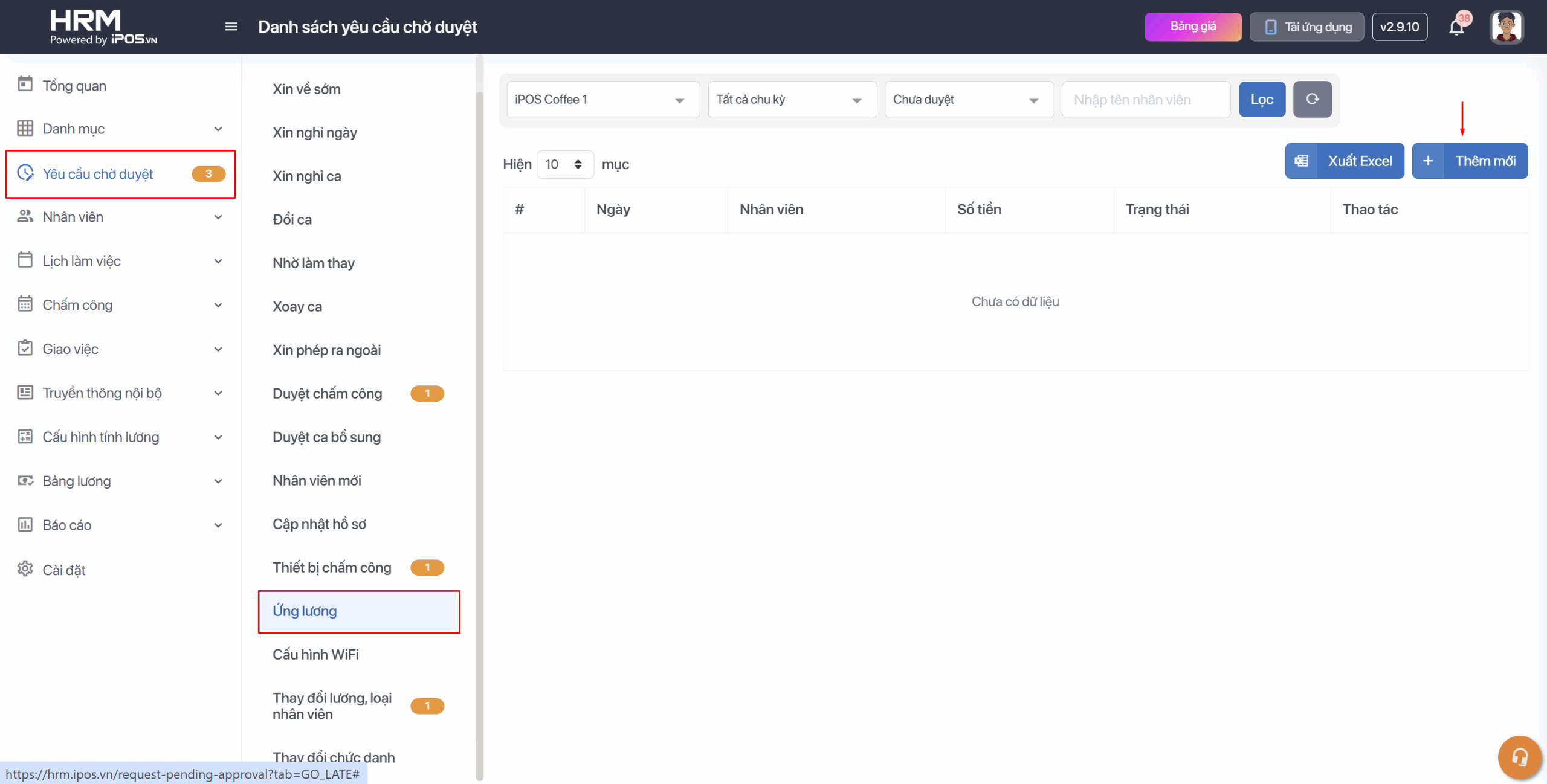Open the Chưa duyệt status dropdown
This screenshot has width=1547, height=784.
[x=969, y=100]
